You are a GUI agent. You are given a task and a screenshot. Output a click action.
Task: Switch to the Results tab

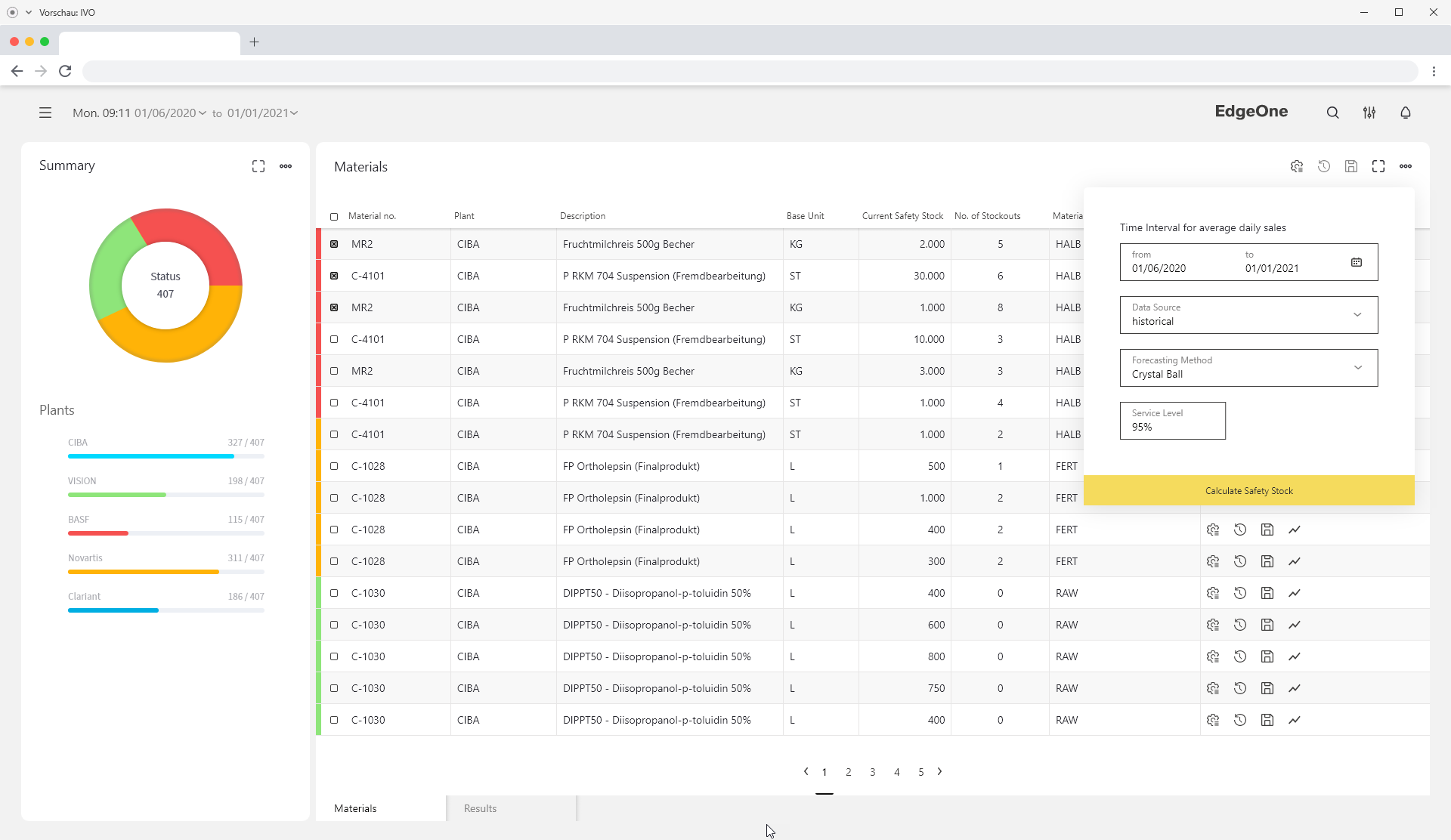(x=481, y=808)
